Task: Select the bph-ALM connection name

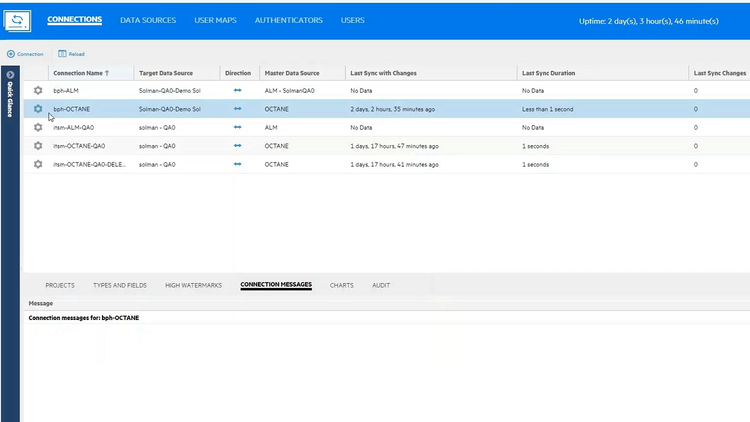Action: (x=66, y=90)
